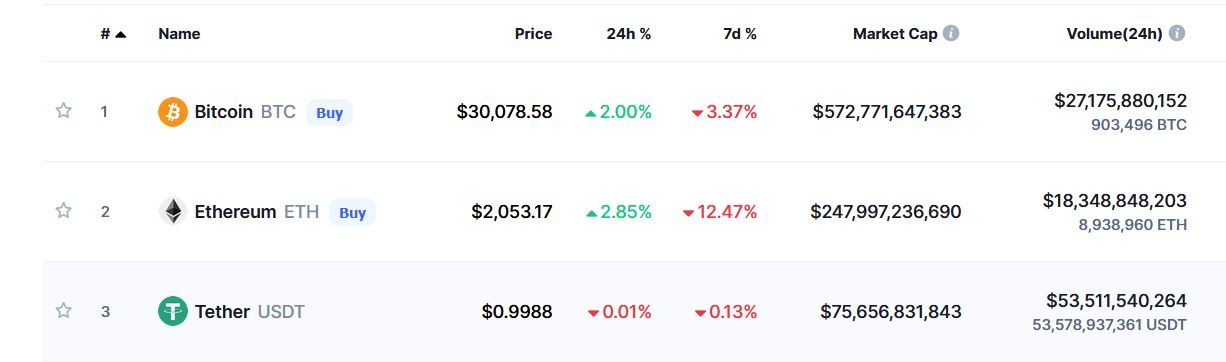Sort table by 24h % column

[x=629, y=33]
